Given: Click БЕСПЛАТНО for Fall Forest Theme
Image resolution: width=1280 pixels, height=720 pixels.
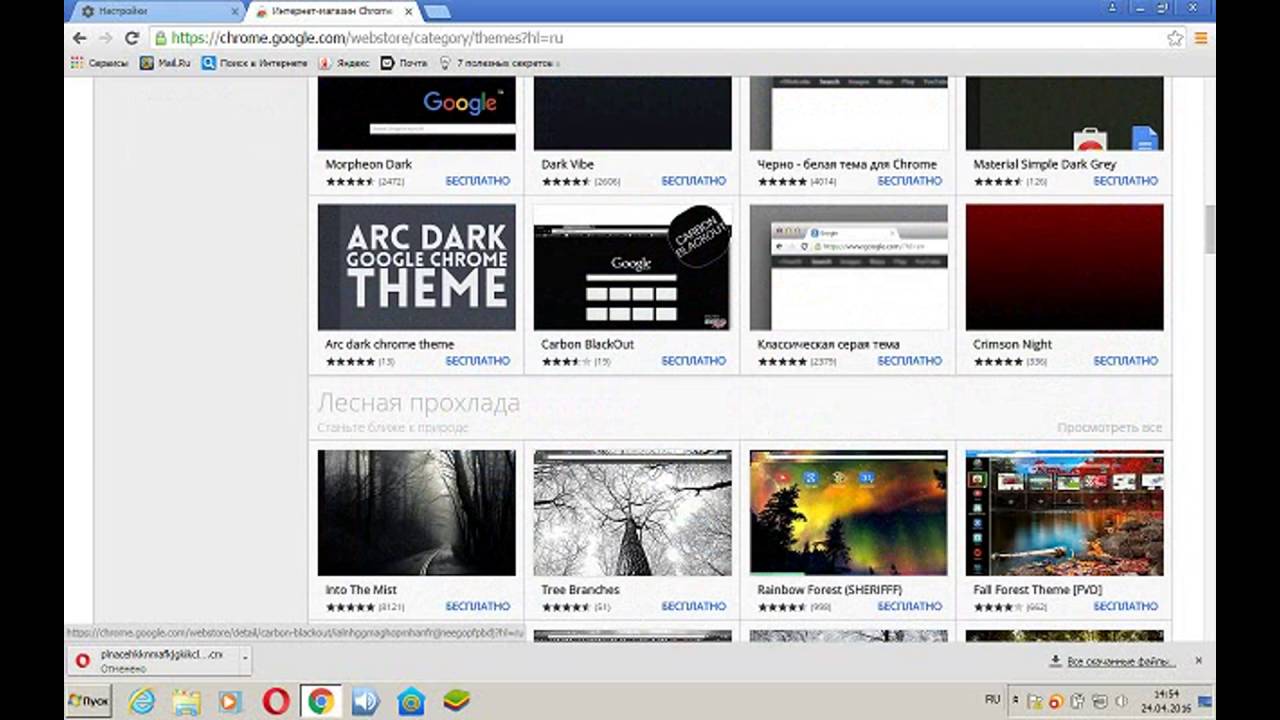Looking at the screenshot, I should tap(1126, 606).
